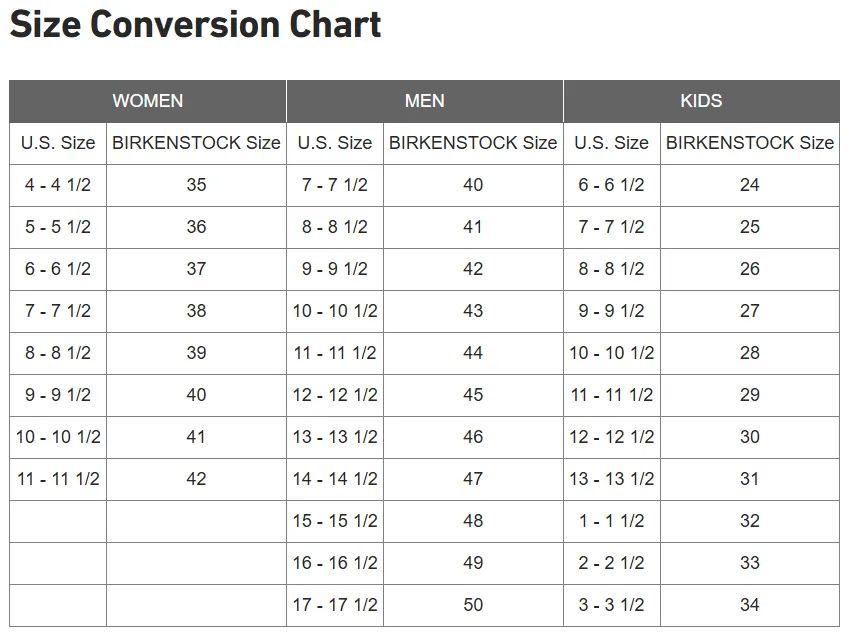Screen dimensions: 851x635
Task: Click women's U.S. size 4 - 4 1/2
Action: point(58,185)
